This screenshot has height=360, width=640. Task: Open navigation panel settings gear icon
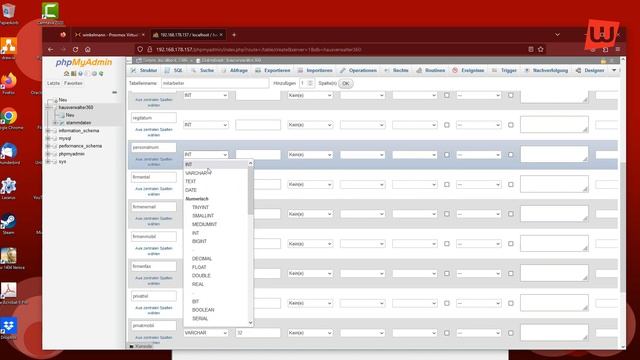pyautogui.click(x=94, y=73)
